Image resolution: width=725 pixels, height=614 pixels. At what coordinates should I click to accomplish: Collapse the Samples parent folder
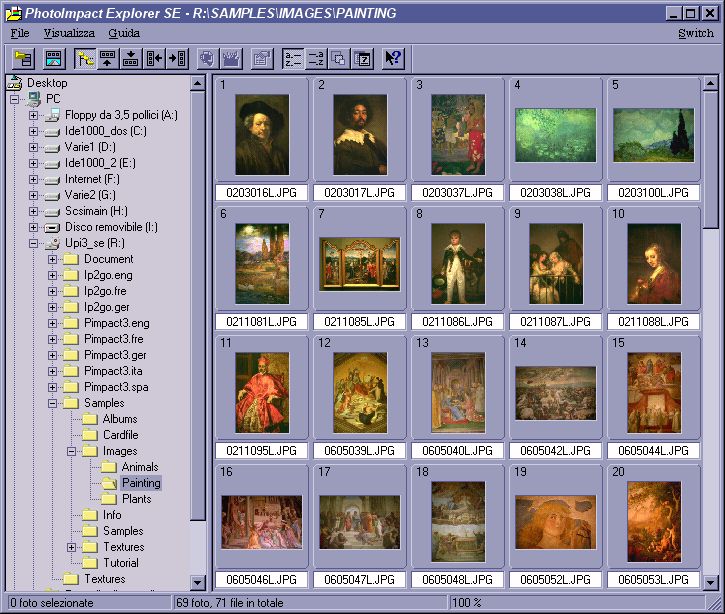point(52,403)
